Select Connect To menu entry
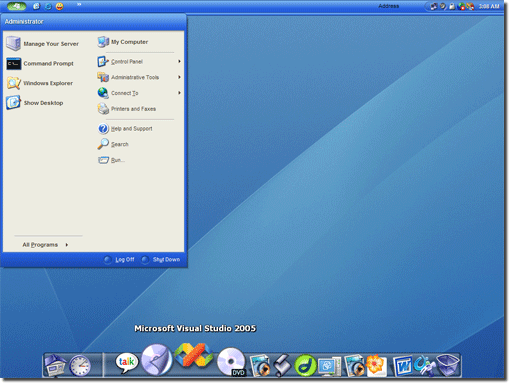The height and width of the screenshot is (384, 510). coord(118,93)
